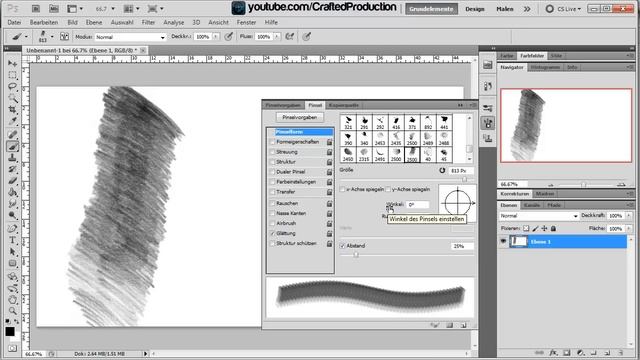
Task: Select the Type tool
Action: coord(12,240)
